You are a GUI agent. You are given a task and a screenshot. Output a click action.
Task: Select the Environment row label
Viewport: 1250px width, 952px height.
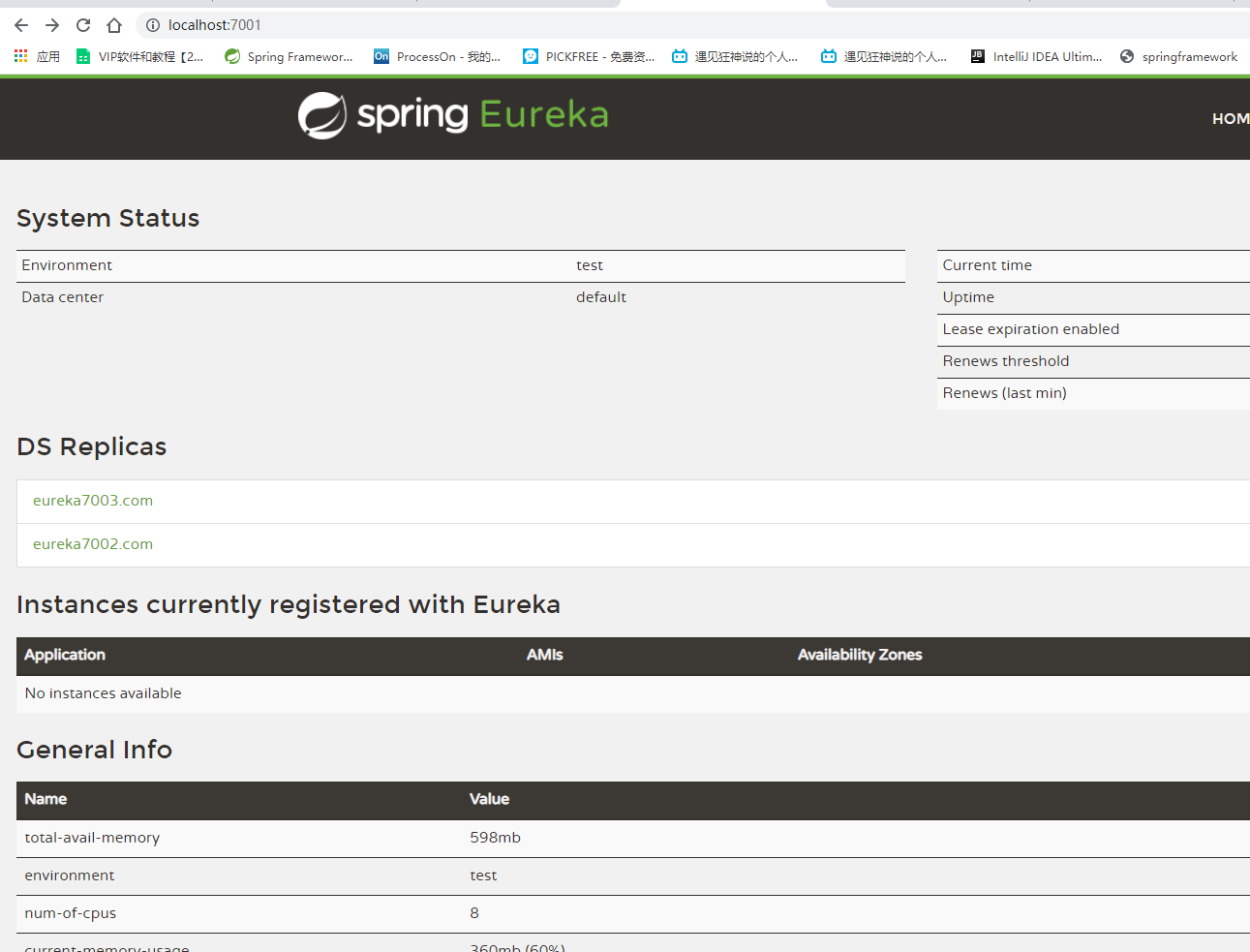pos(67,265)
